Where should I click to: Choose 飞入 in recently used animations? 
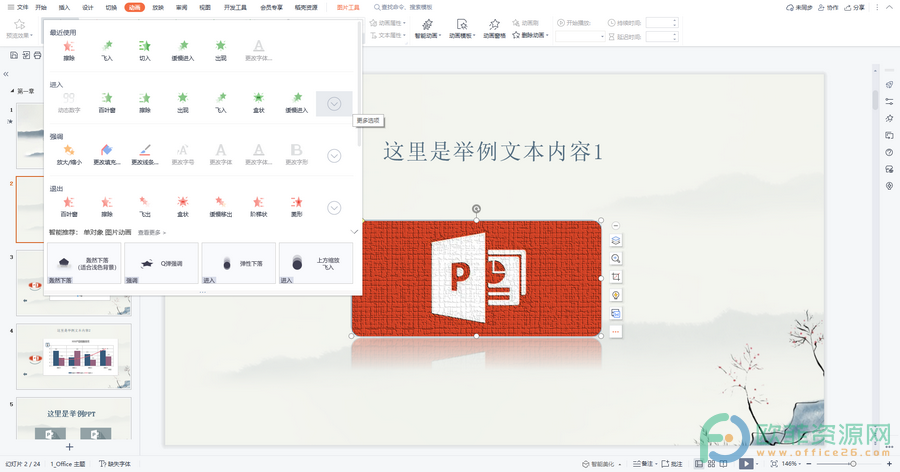tap(107, 51)
